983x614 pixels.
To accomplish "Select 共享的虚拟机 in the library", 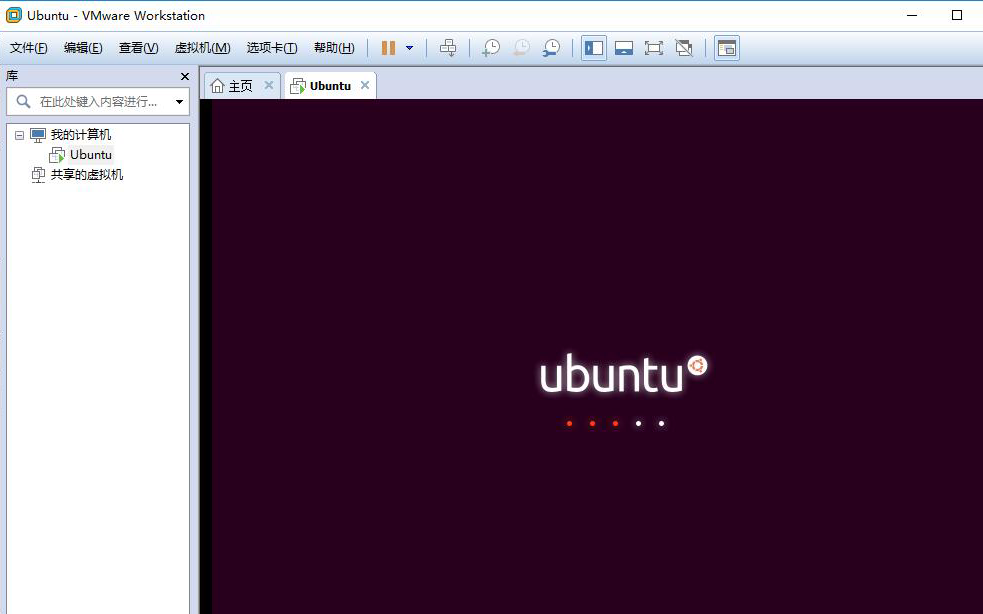I will (87, 174).
